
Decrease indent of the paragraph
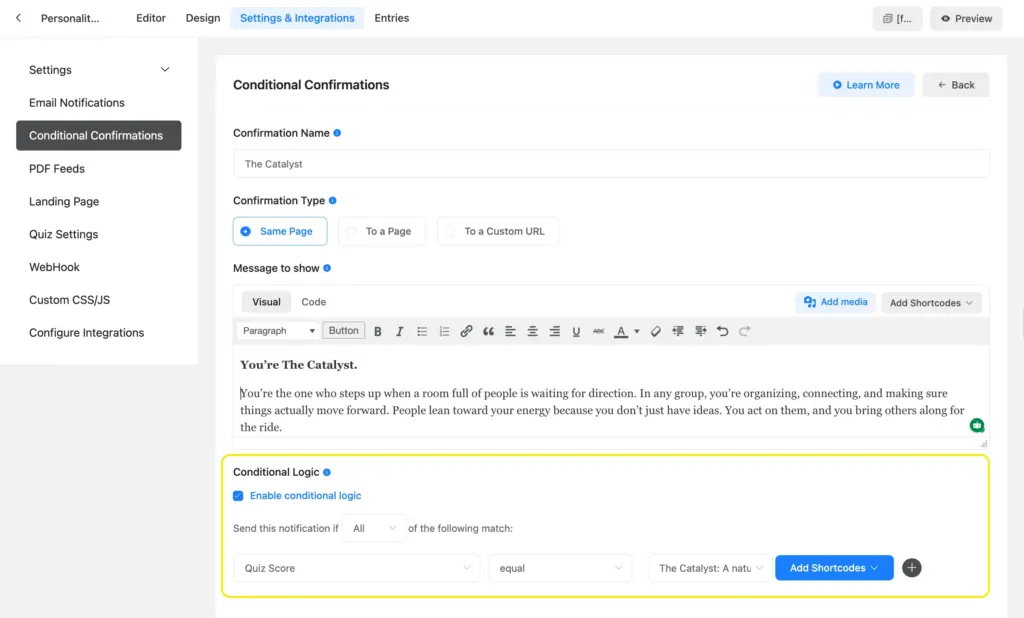tap(678, 331)
